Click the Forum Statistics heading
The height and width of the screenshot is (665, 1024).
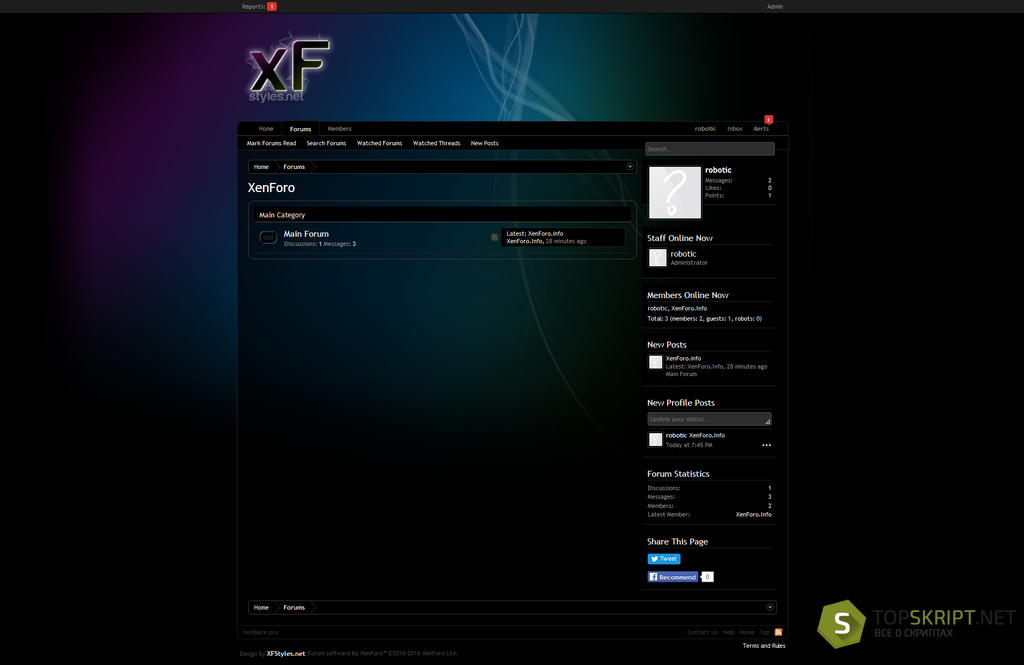point(678,474)
